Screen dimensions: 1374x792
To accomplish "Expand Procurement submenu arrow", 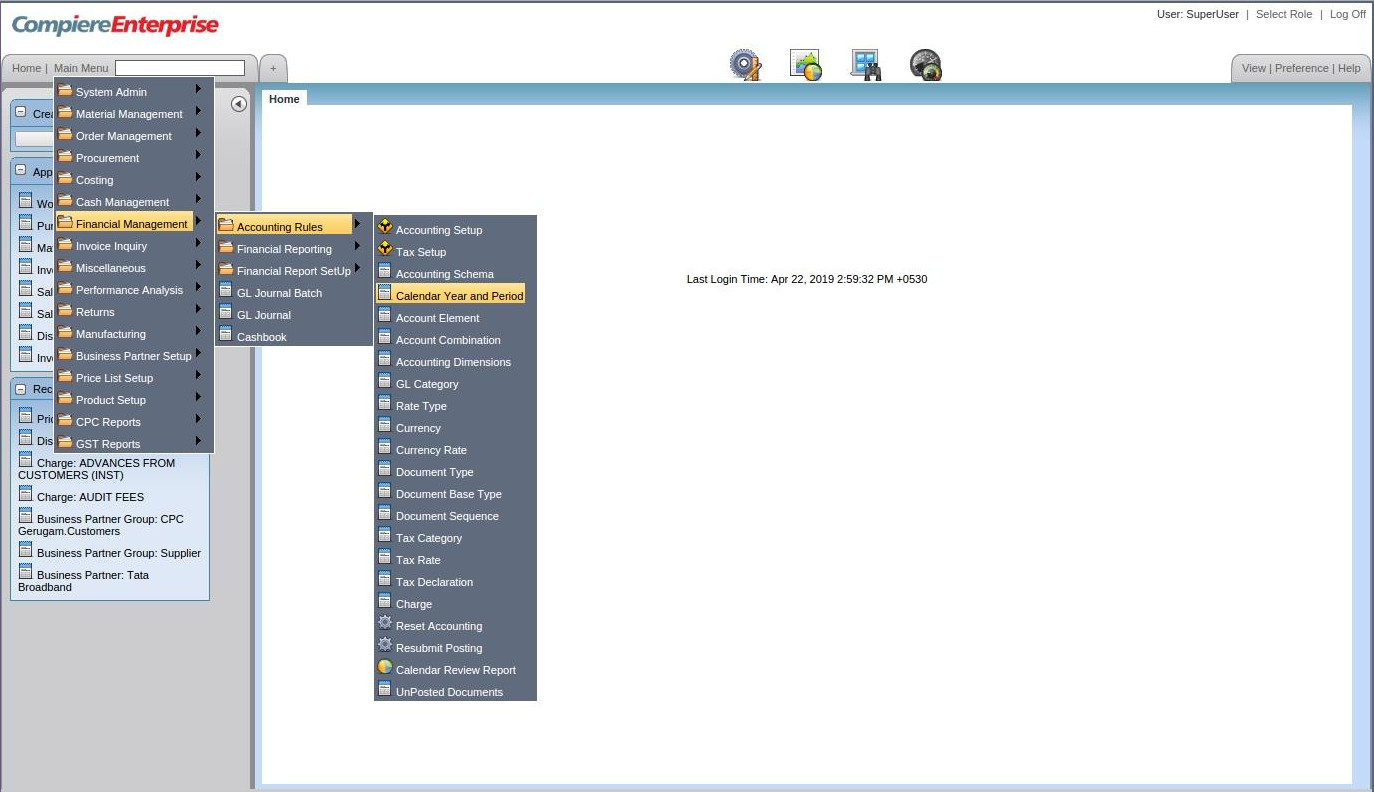I will tap(199, 155).
